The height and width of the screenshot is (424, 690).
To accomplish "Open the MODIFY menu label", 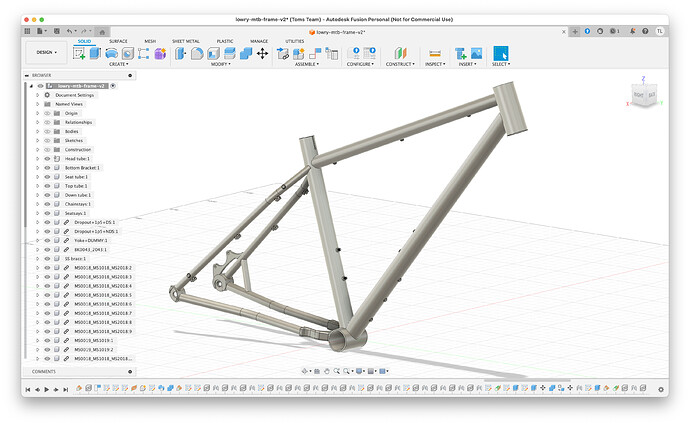I will [x=219, y=64].
